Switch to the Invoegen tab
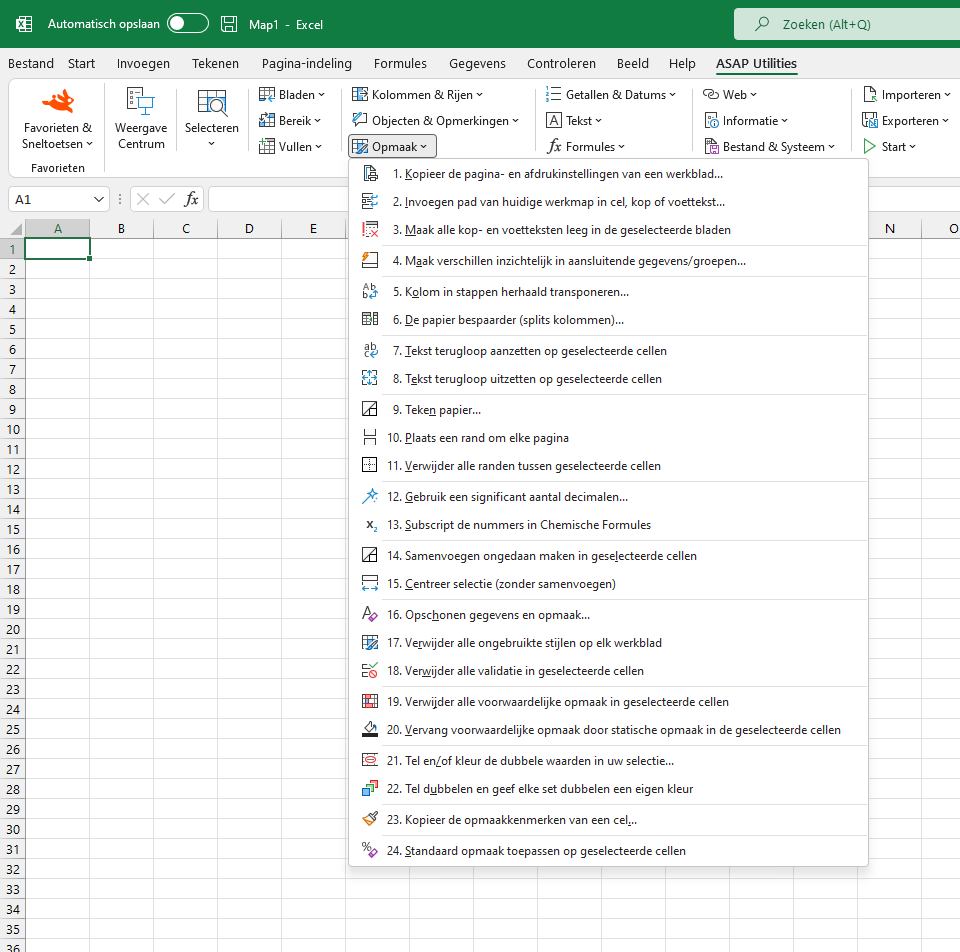Screen dimensions: 960x952 pos(143,64)
